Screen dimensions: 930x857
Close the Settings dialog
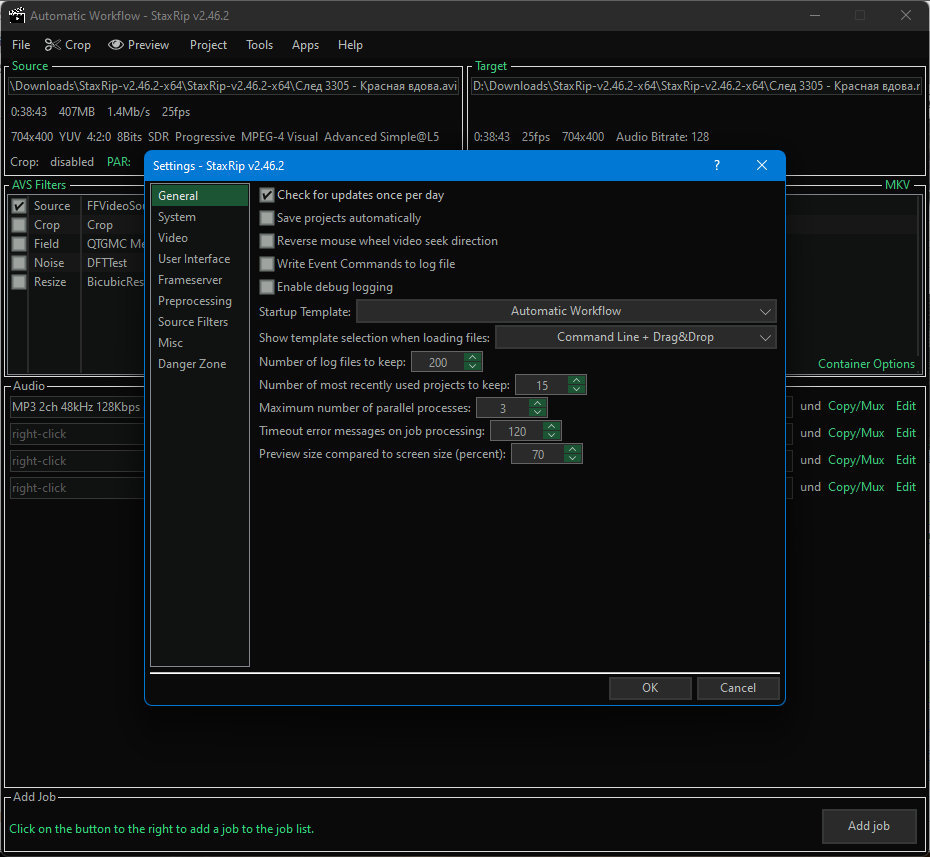762,165
